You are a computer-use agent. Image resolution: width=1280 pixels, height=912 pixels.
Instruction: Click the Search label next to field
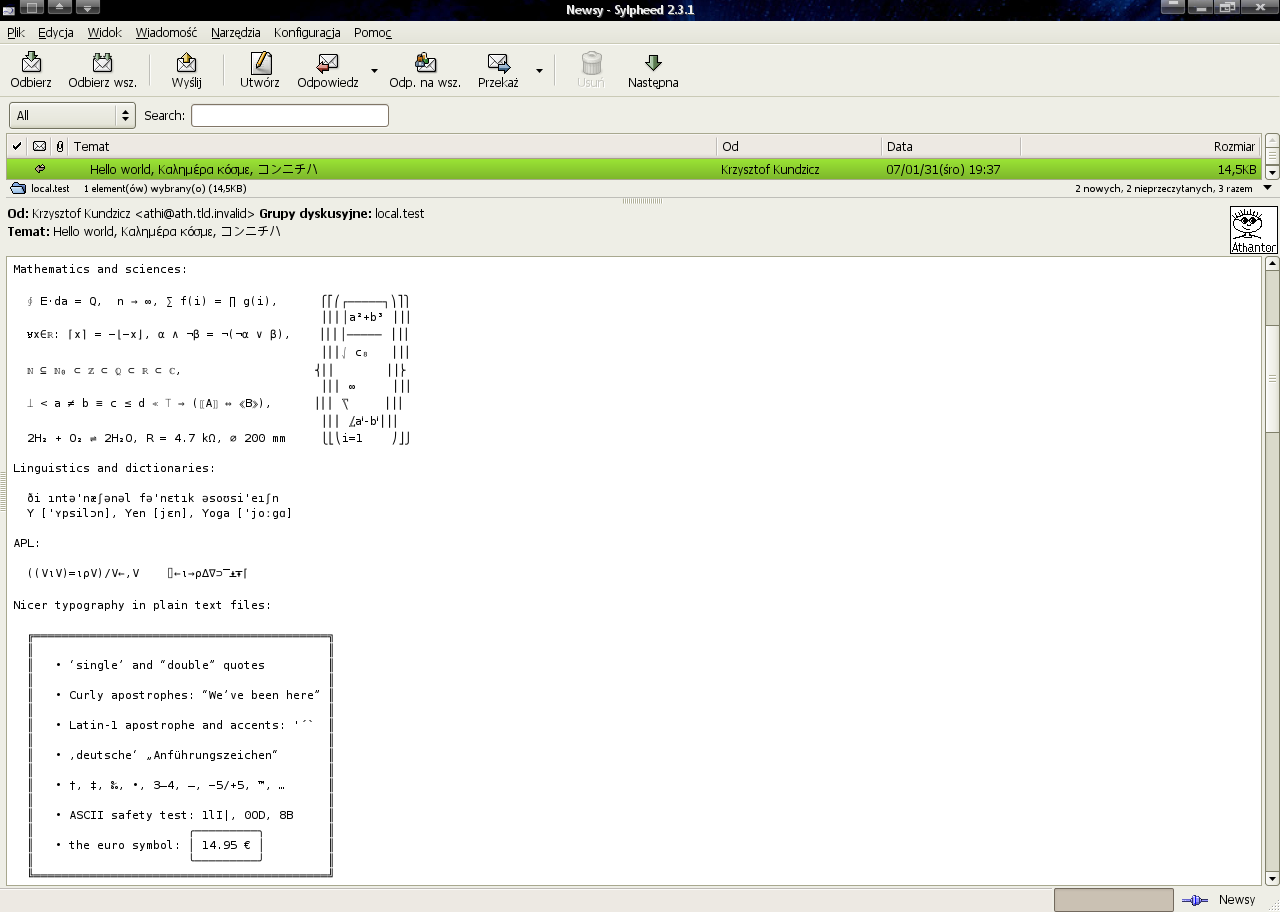[x=164, y=116]
